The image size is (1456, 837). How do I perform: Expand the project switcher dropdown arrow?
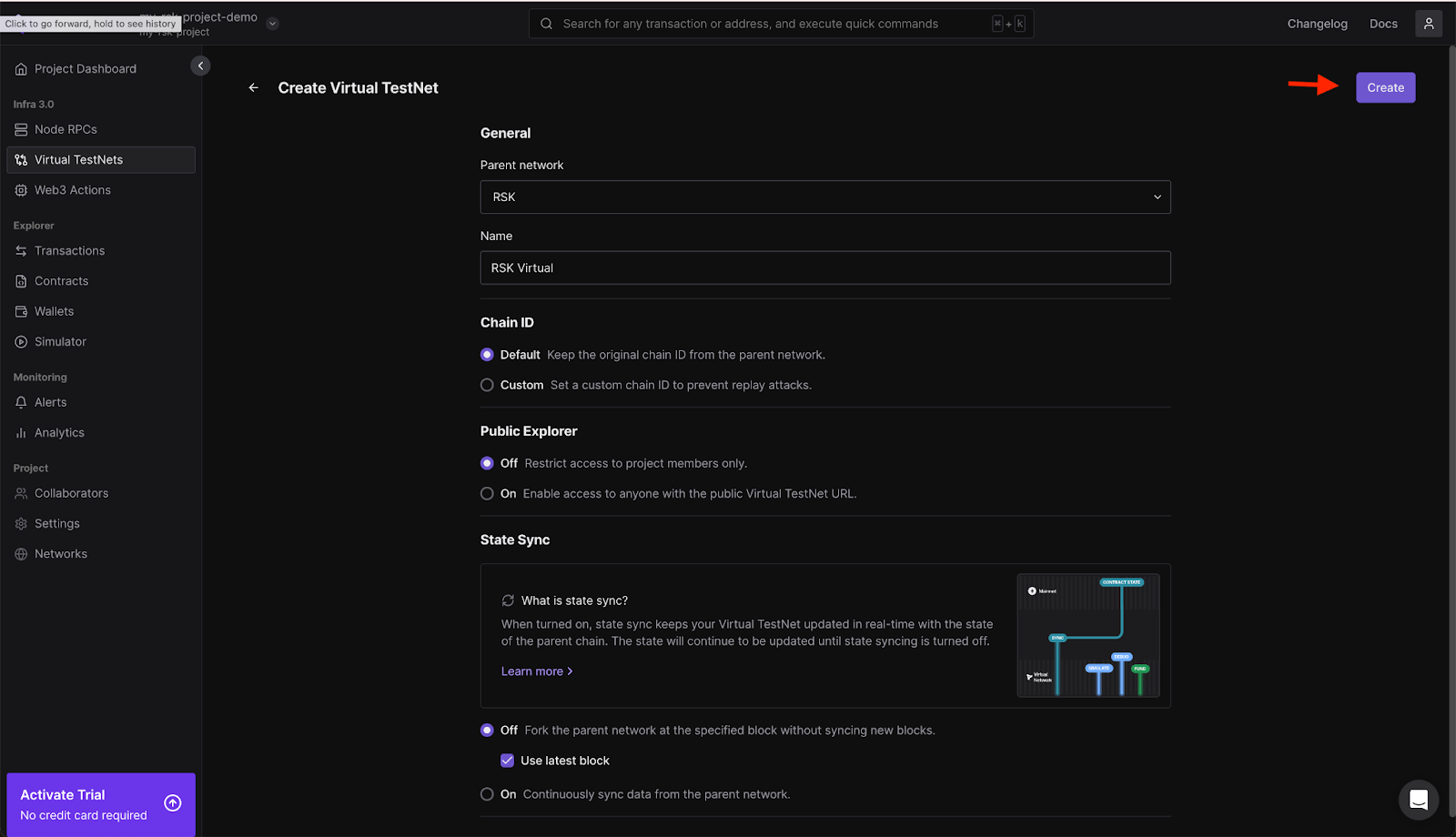coord(272,24)
